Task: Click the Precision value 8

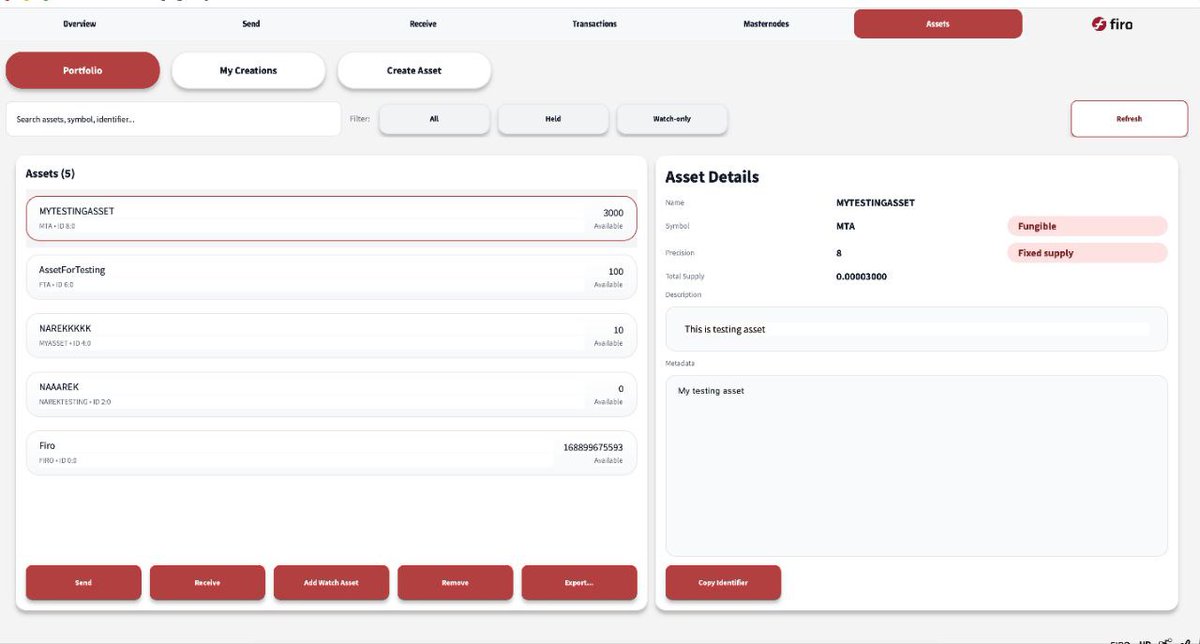Action: coord(839,253)
